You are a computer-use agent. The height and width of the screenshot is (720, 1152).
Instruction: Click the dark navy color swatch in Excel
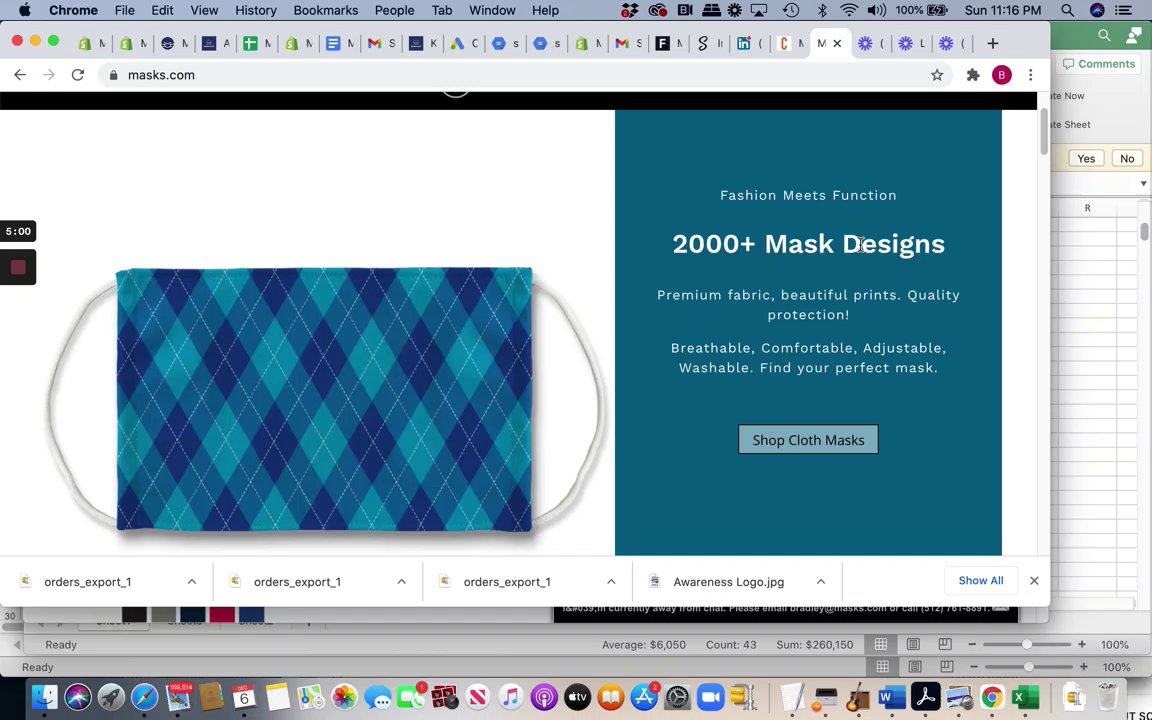(192, 615)
